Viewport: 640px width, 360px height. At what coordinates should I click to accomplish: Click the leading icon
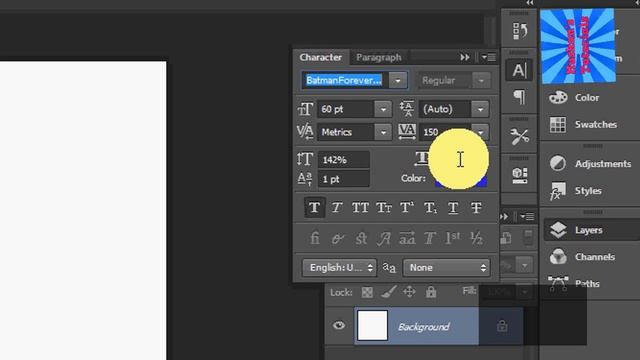(407, 109)
